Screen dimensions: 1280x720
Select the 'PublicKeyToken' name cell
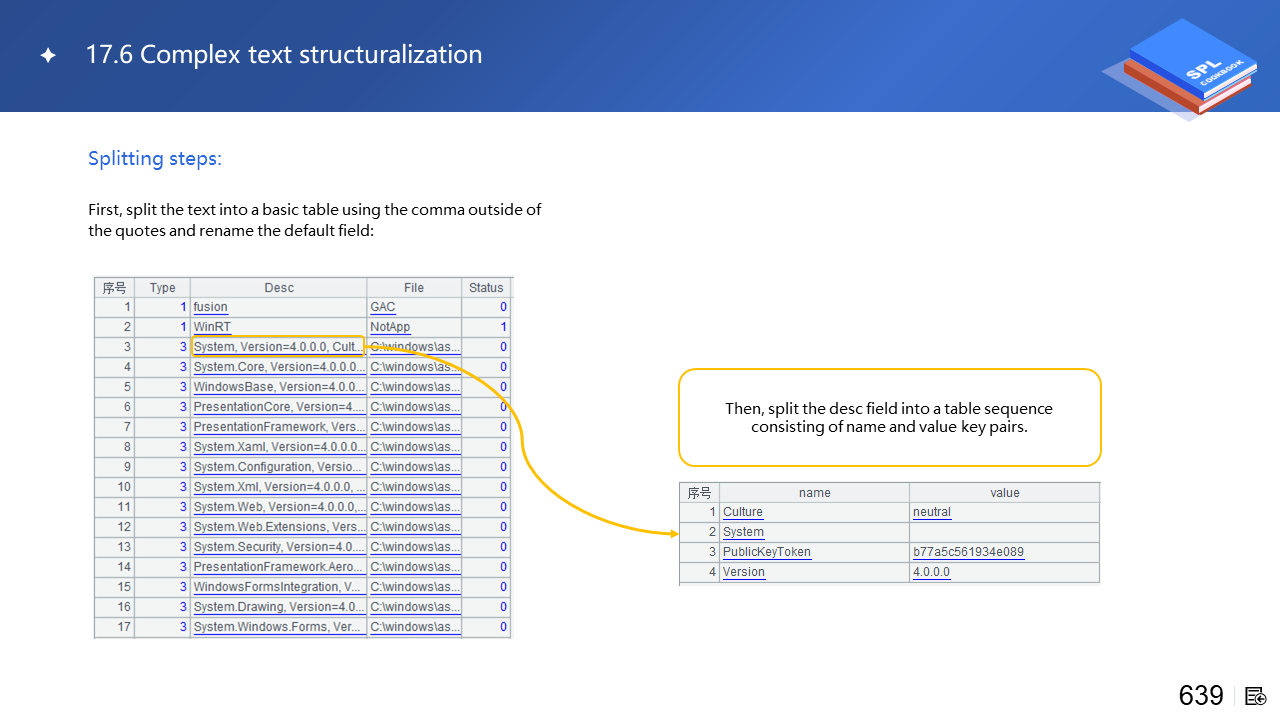click(767, 552)
